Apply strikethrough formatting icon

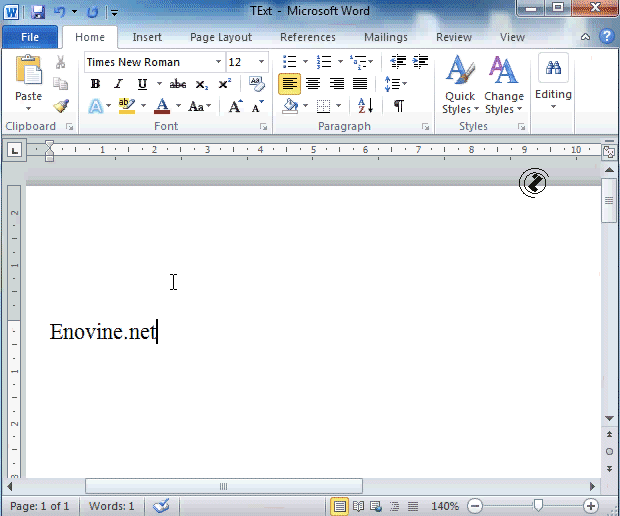(x=178, y=84)
